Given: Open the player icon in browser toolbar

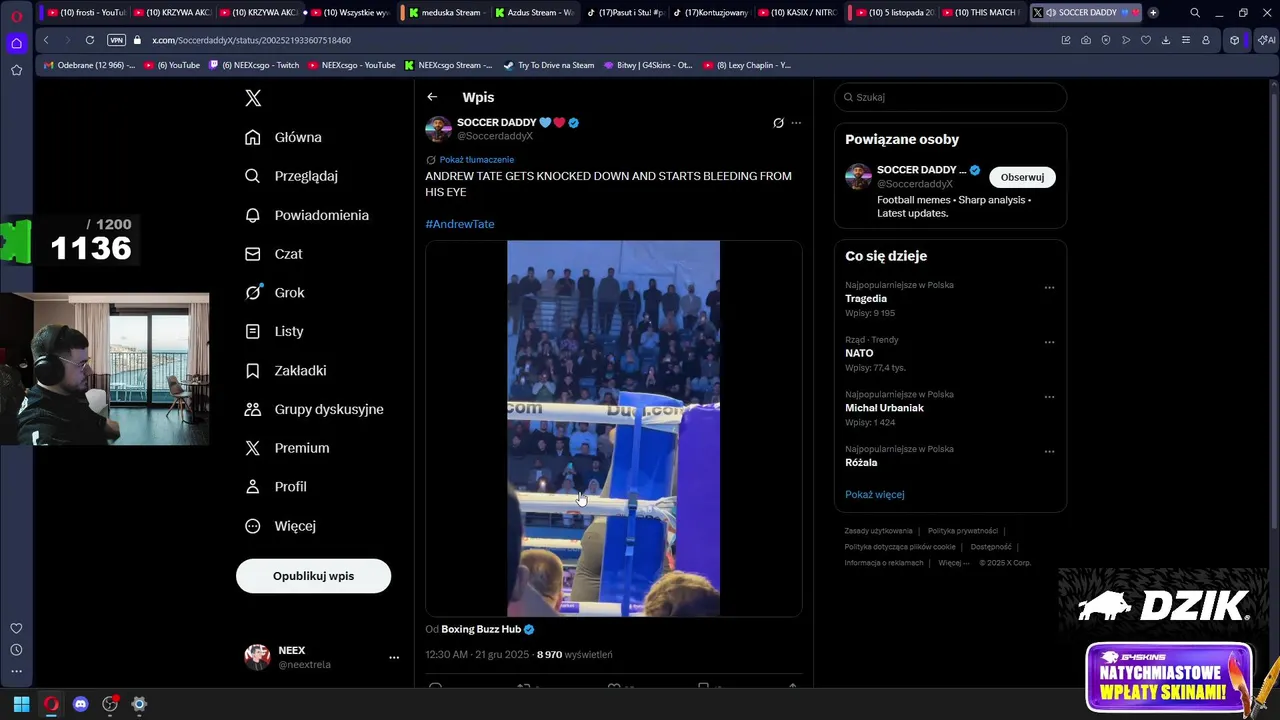Looking at the screenshot, I should tap(1126, 40).
